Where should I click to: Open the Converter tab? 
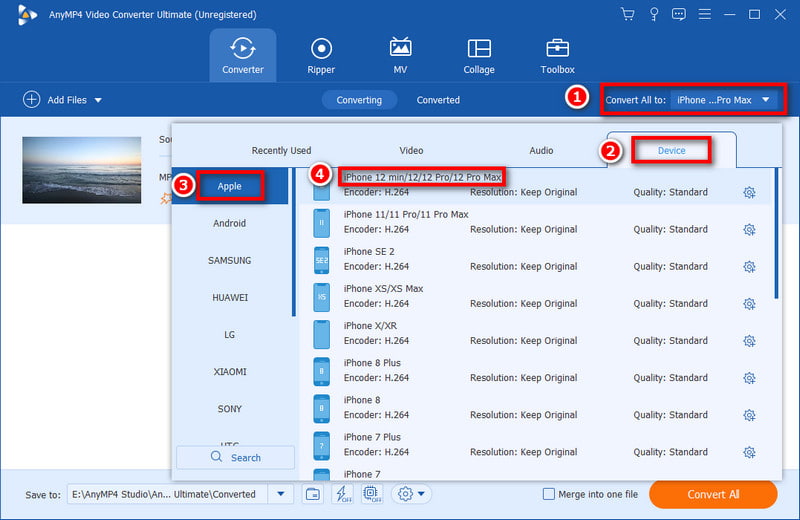pyautogui.click(x=243, y=56)
